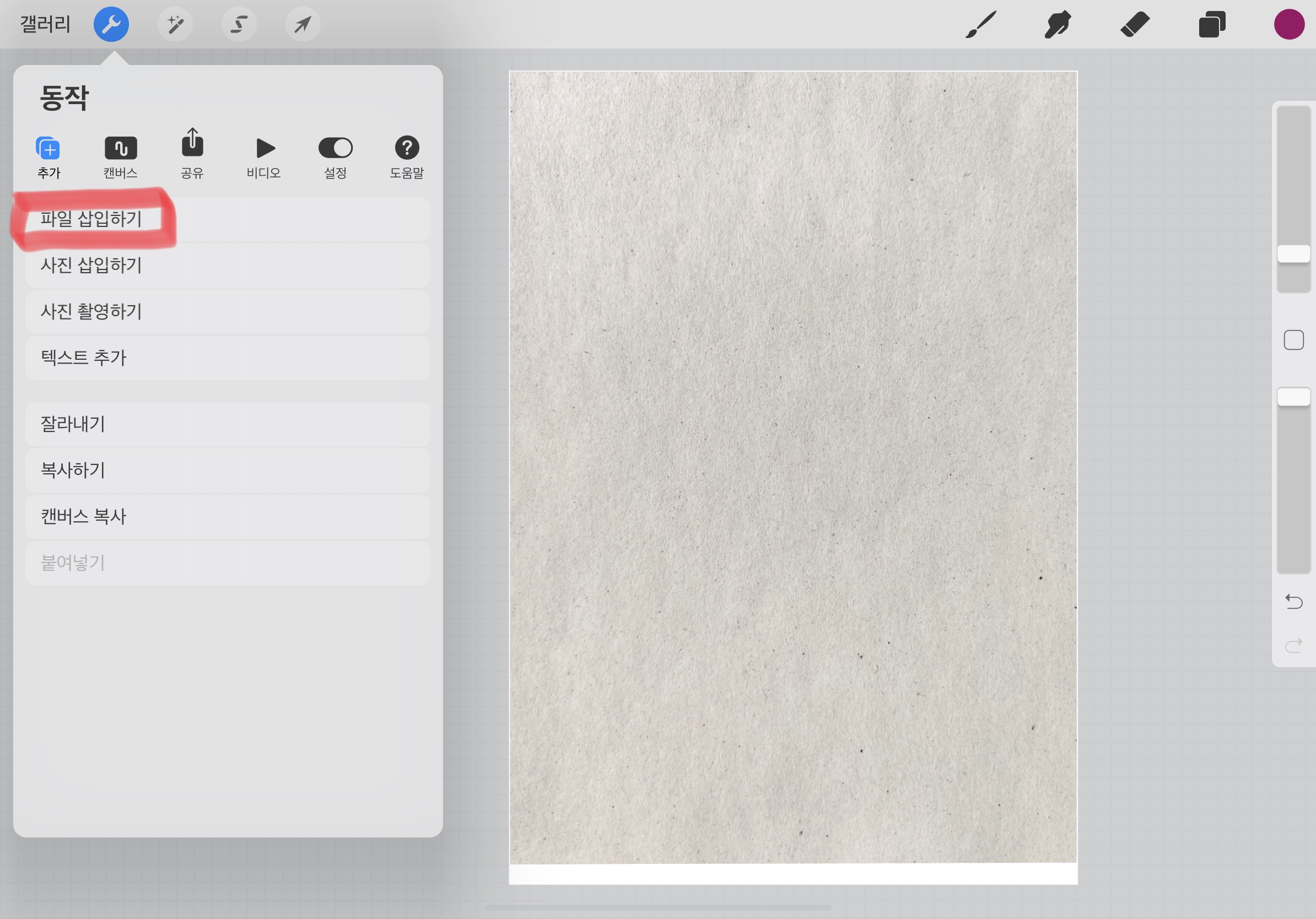Select the Smudge finger tool
Viewport: 1316px width, 919px height.
click(1058, 25)
